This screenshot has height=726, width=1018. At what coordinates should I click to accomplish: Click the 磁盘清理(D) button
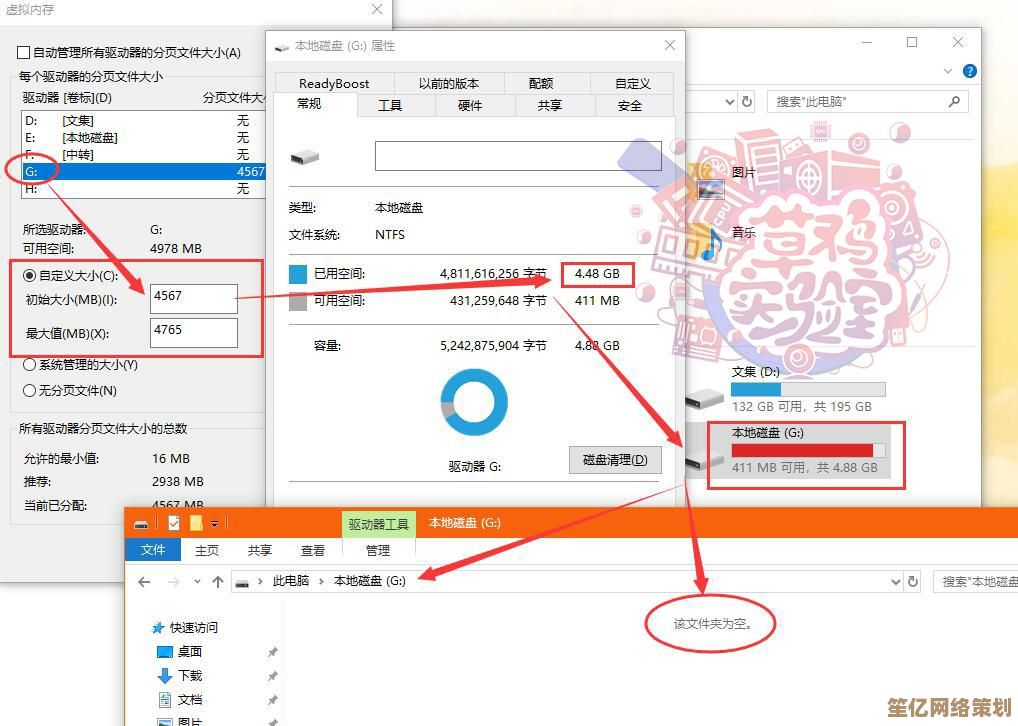click(615, 460)
